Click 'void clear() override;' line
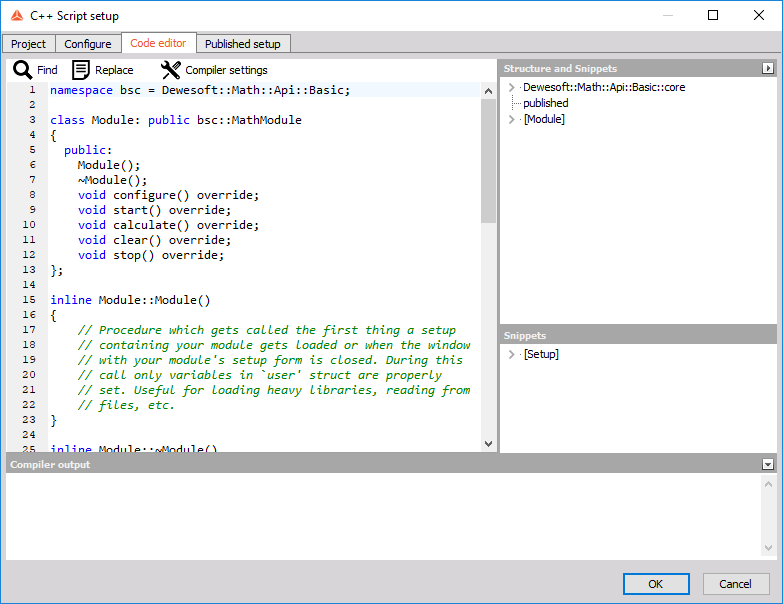Viewport: 783px width, 604px height. pyautogui.click(x=154, y=240)
